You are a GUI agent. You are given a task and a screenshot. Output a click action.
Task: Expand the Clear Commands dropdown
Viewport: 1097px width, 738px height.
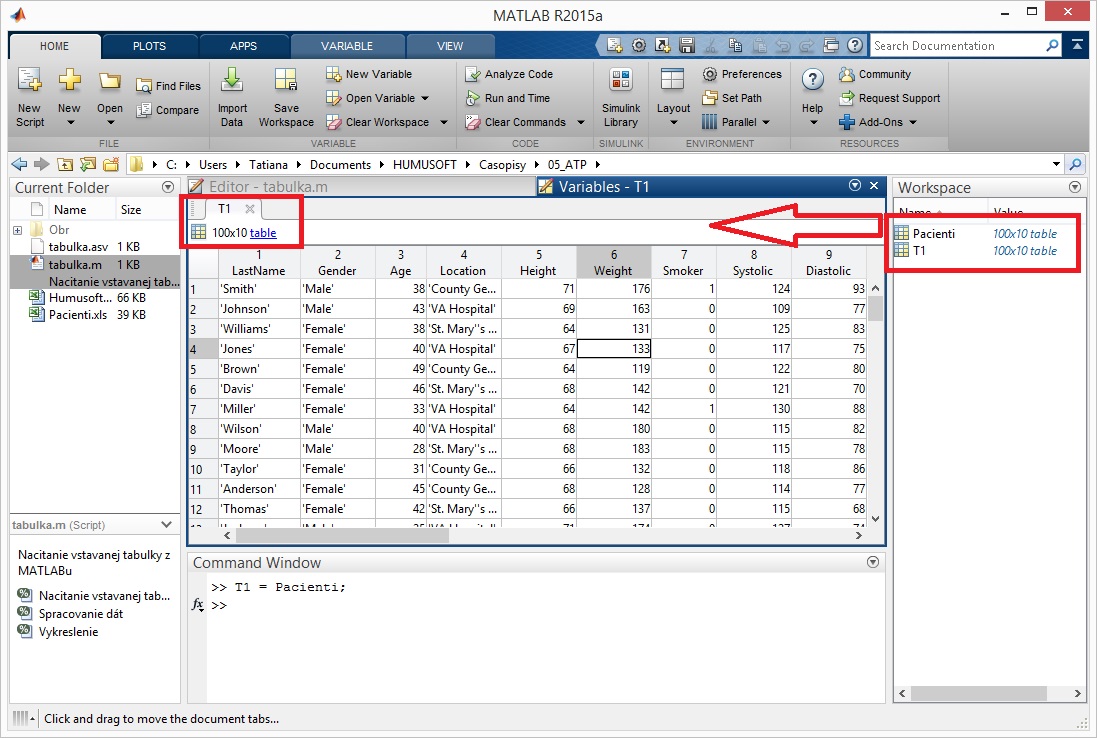581,122
